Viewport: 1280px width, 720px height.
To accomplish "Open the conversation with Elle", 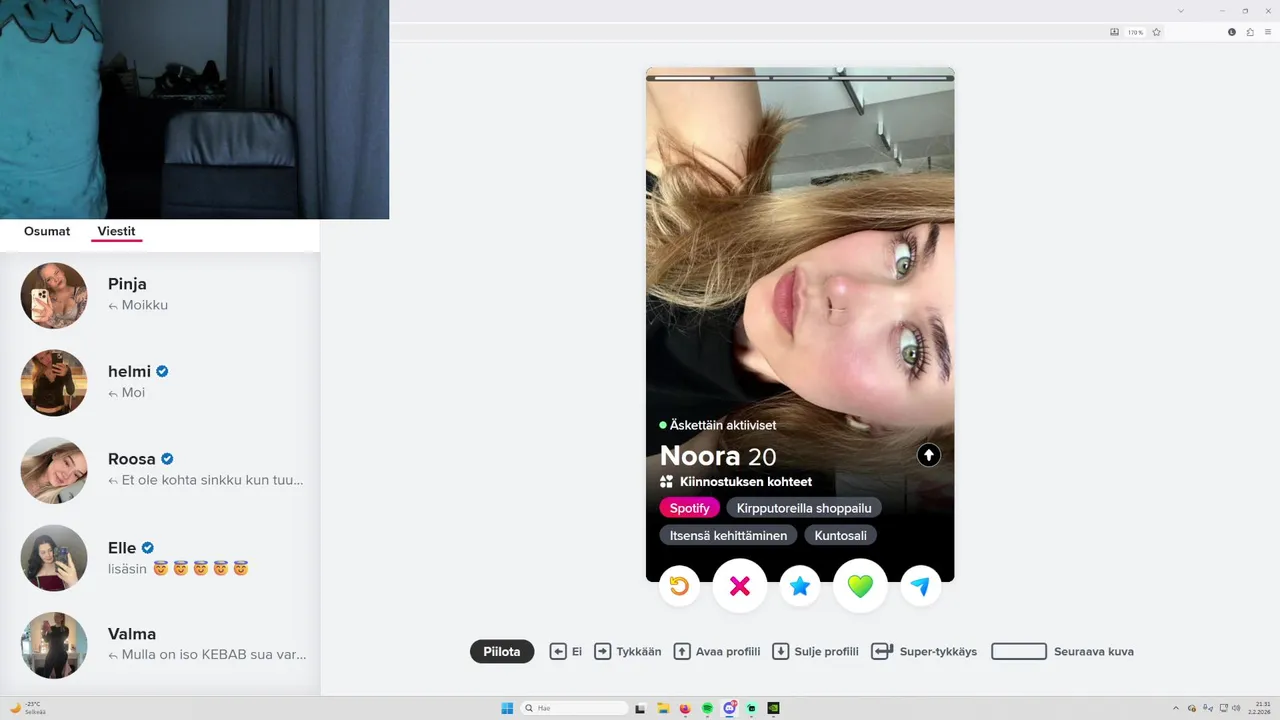I will point(160,558).
